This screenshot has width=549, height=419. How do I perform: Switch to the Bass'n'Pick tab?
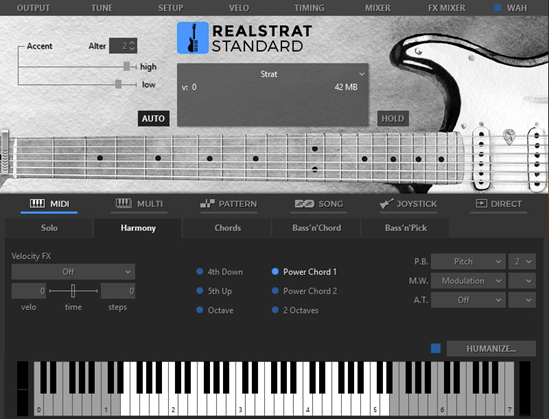coord(405,228)
